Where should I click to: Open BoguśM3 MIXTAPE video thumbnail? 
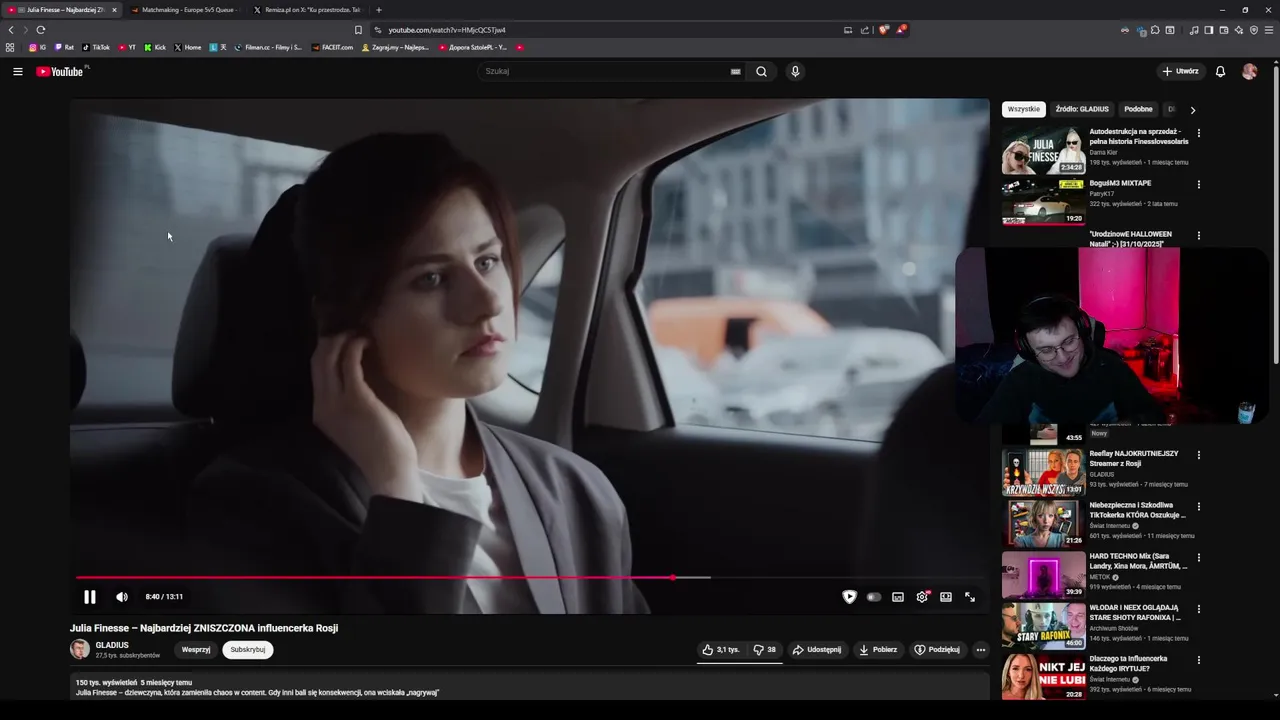(x=1043, y=202)
